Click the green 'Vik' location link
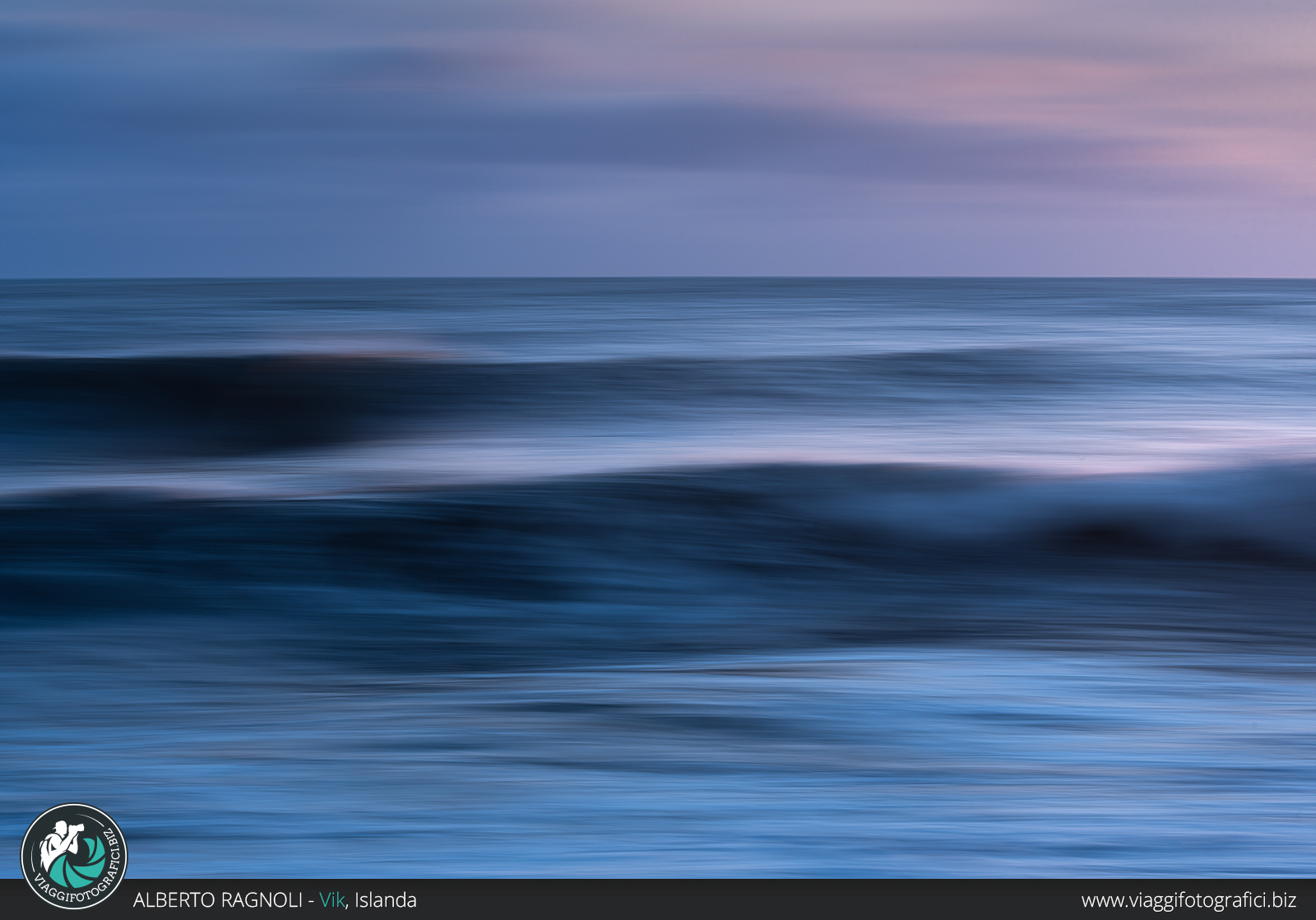Viewport: 1316px width, 920px height. click(332, 900)
